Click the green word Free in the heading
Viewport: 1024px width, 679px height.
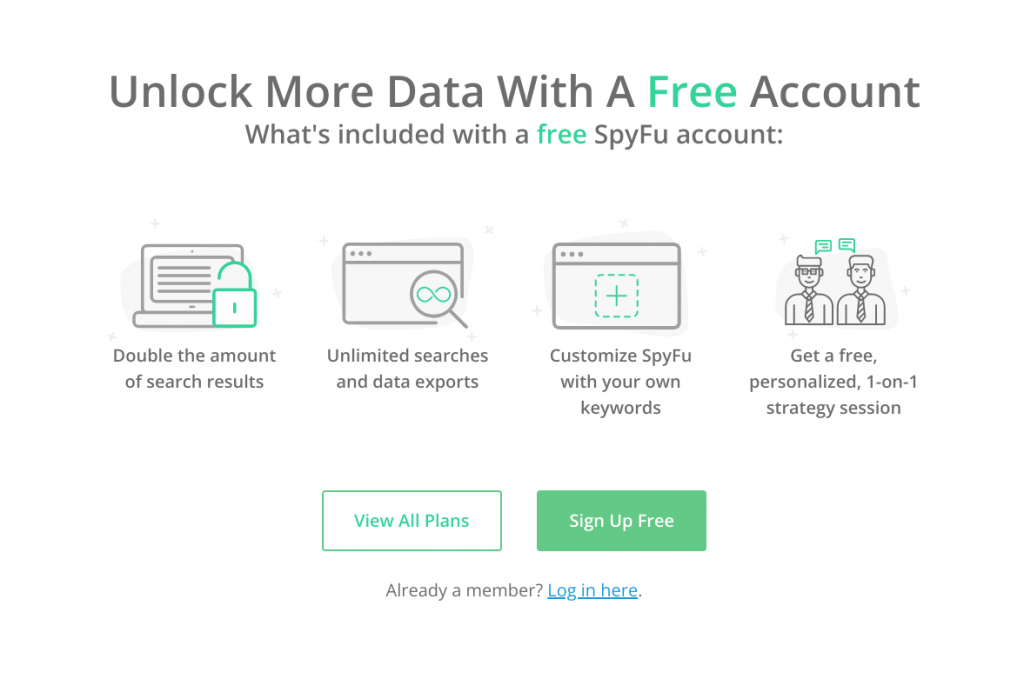point(692,91)
